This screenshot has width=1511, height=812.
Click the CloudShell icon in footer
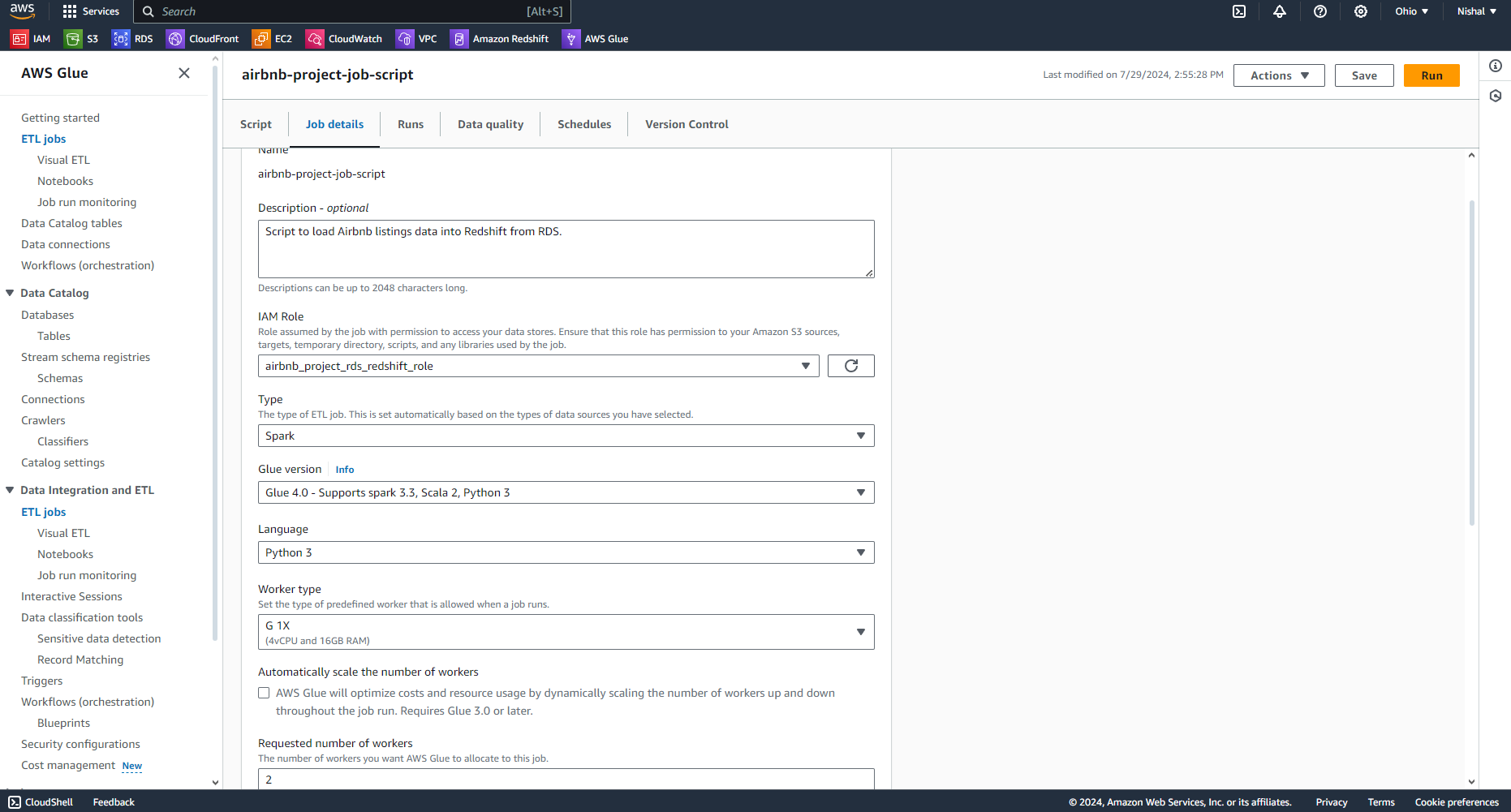(x=15, y=802)
